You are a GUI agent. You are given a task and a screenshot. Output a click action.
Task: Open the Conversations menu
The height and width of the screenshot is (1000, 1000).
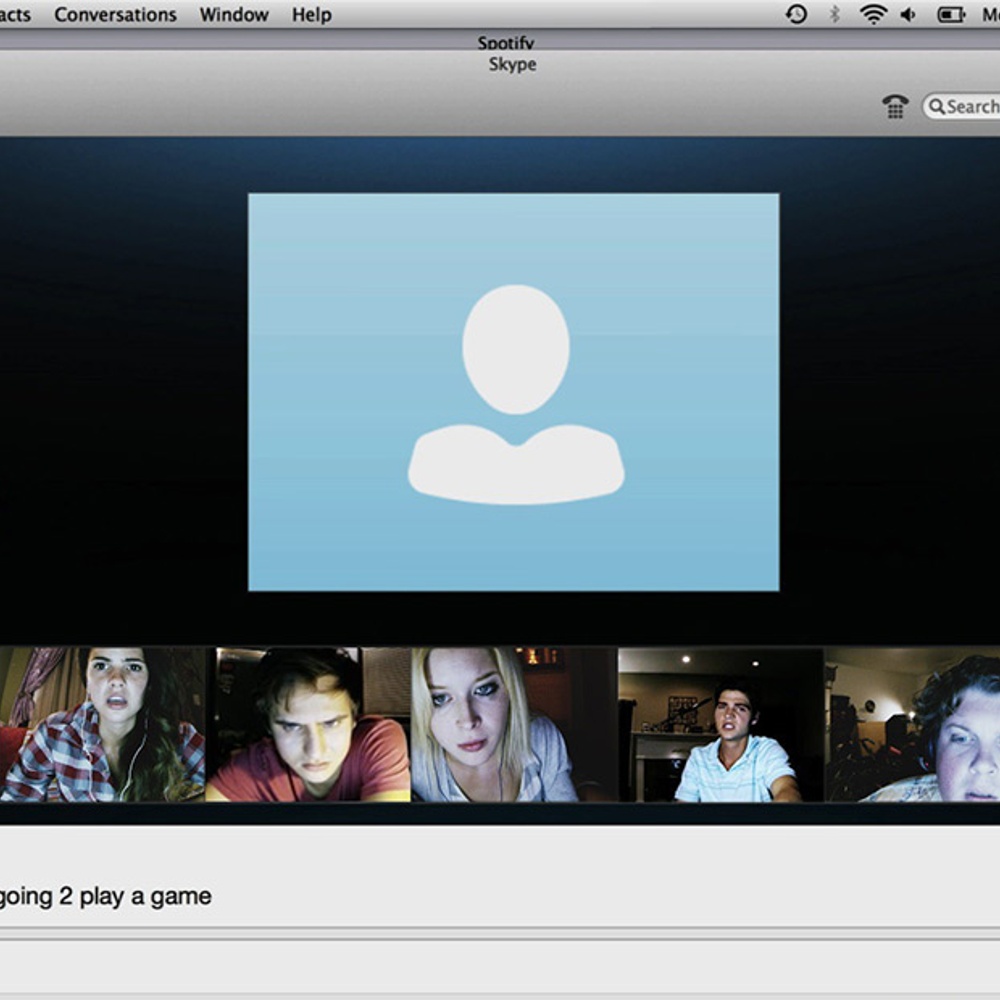point(115,15)
